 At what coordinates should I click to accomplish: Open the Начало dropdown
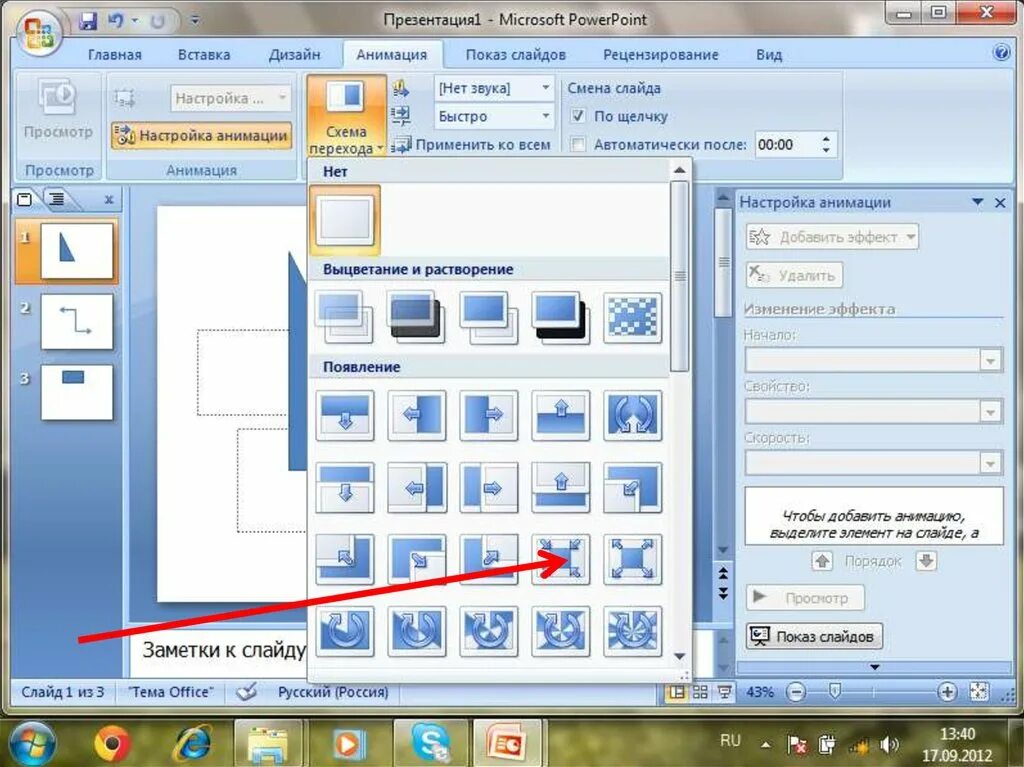[x=874, y=360]
